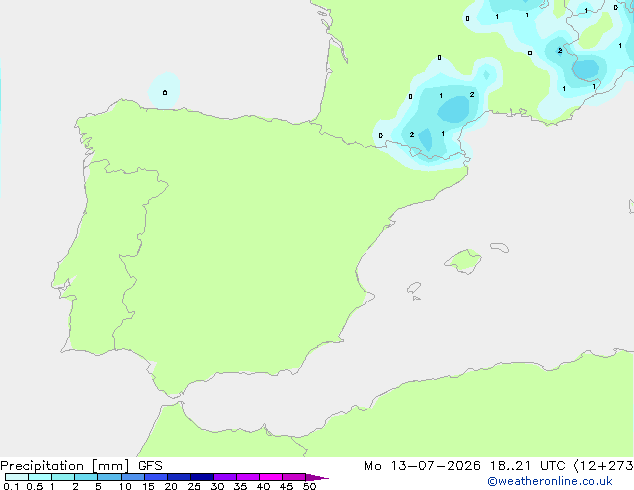Pick the legend swatch between 30 and 35
Screen dimensions: 634x490
[225, 477]
